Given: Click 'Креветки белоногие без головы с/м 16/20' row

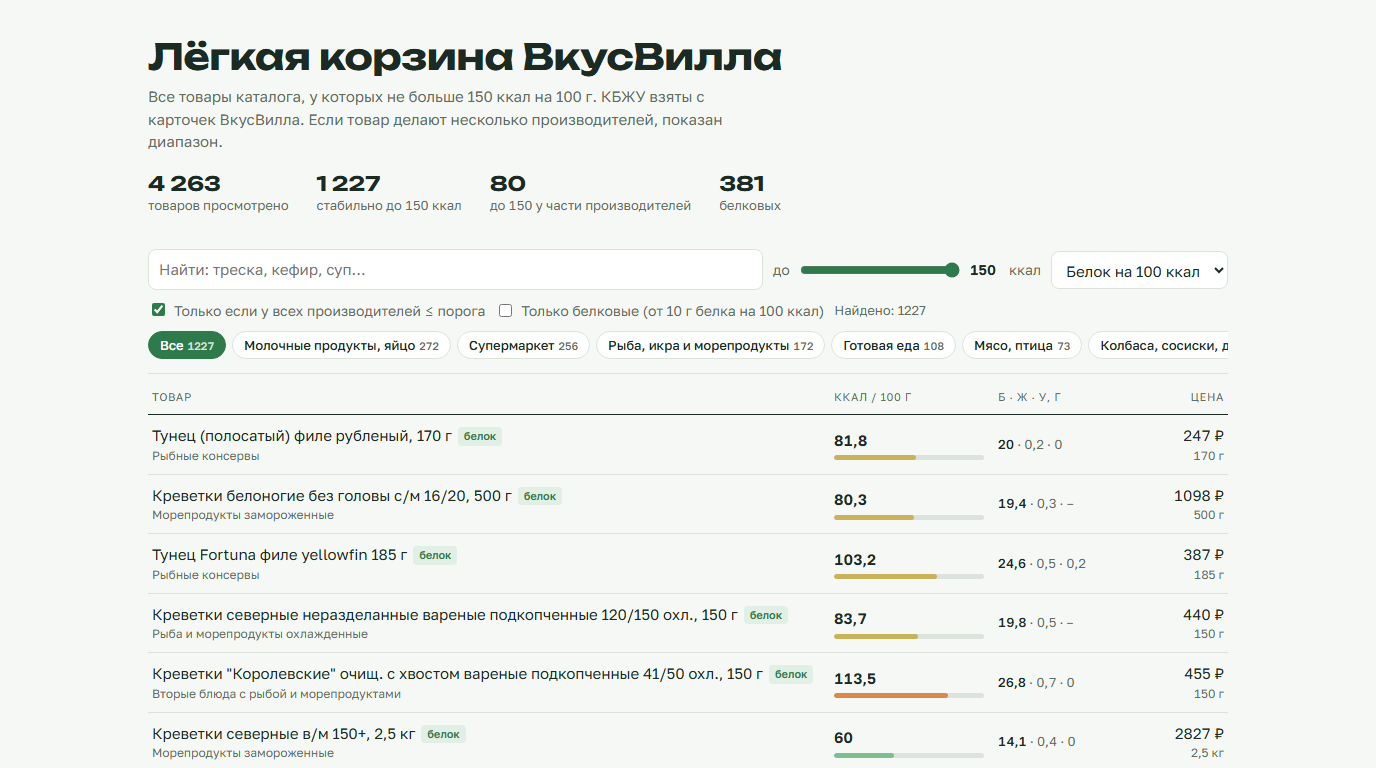Looking at the screenshot, I should [688, 504].
